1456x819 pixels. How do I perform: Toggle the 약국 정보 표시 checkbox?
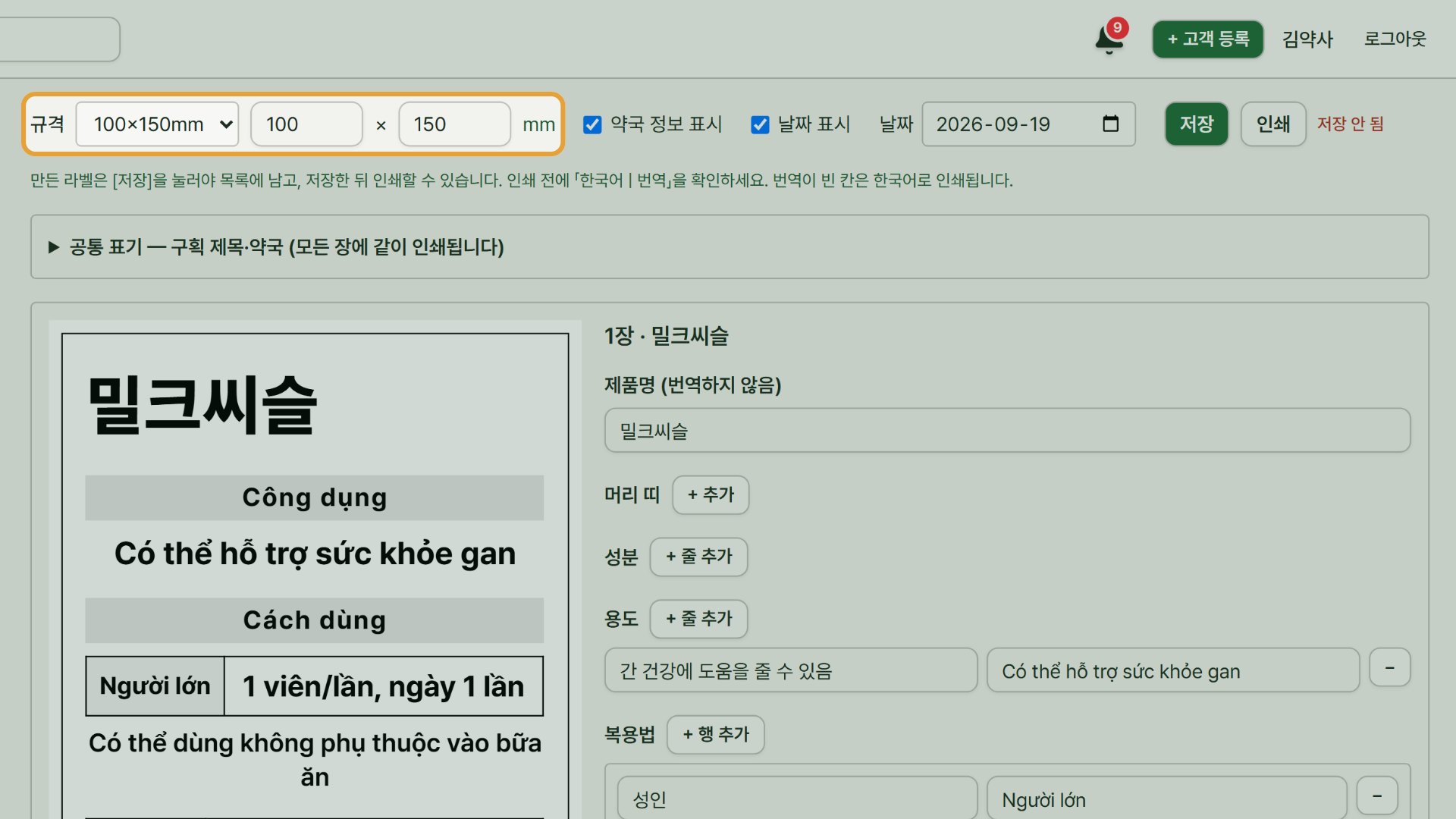pyautogui.click(x=592, y=124)
